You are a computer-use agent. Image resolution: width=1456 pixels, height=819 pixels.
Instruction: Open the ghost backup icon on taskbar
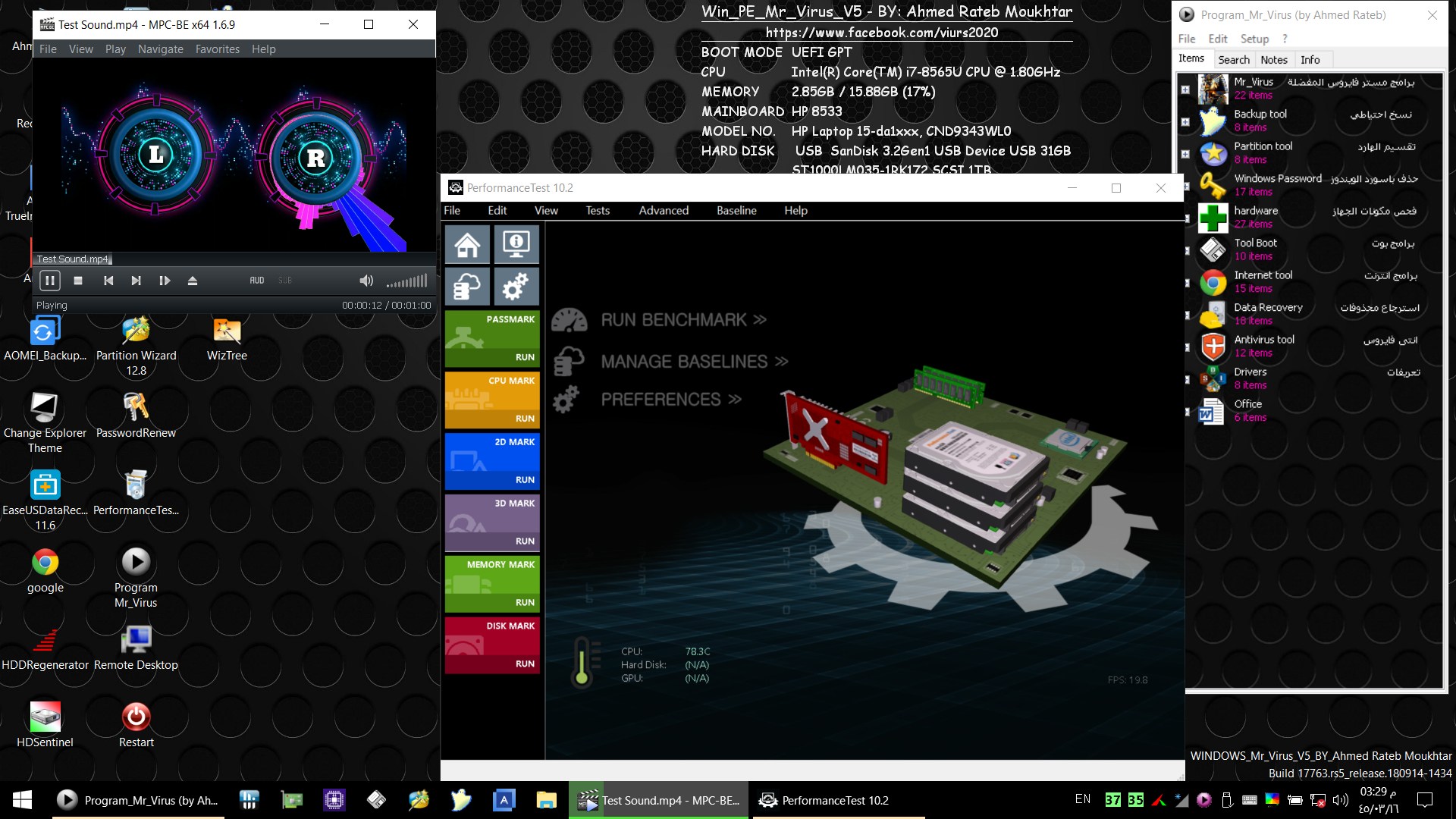coord(461,800)
